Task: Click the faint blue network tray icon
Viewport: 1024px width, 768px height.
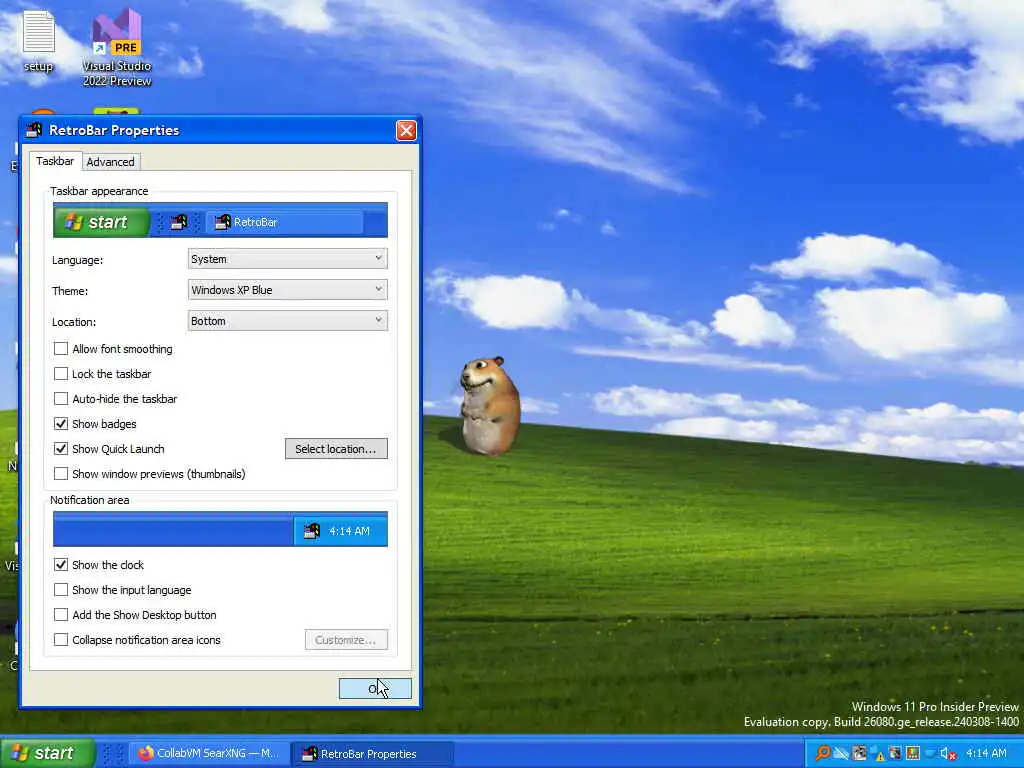Action: (929, 753)
